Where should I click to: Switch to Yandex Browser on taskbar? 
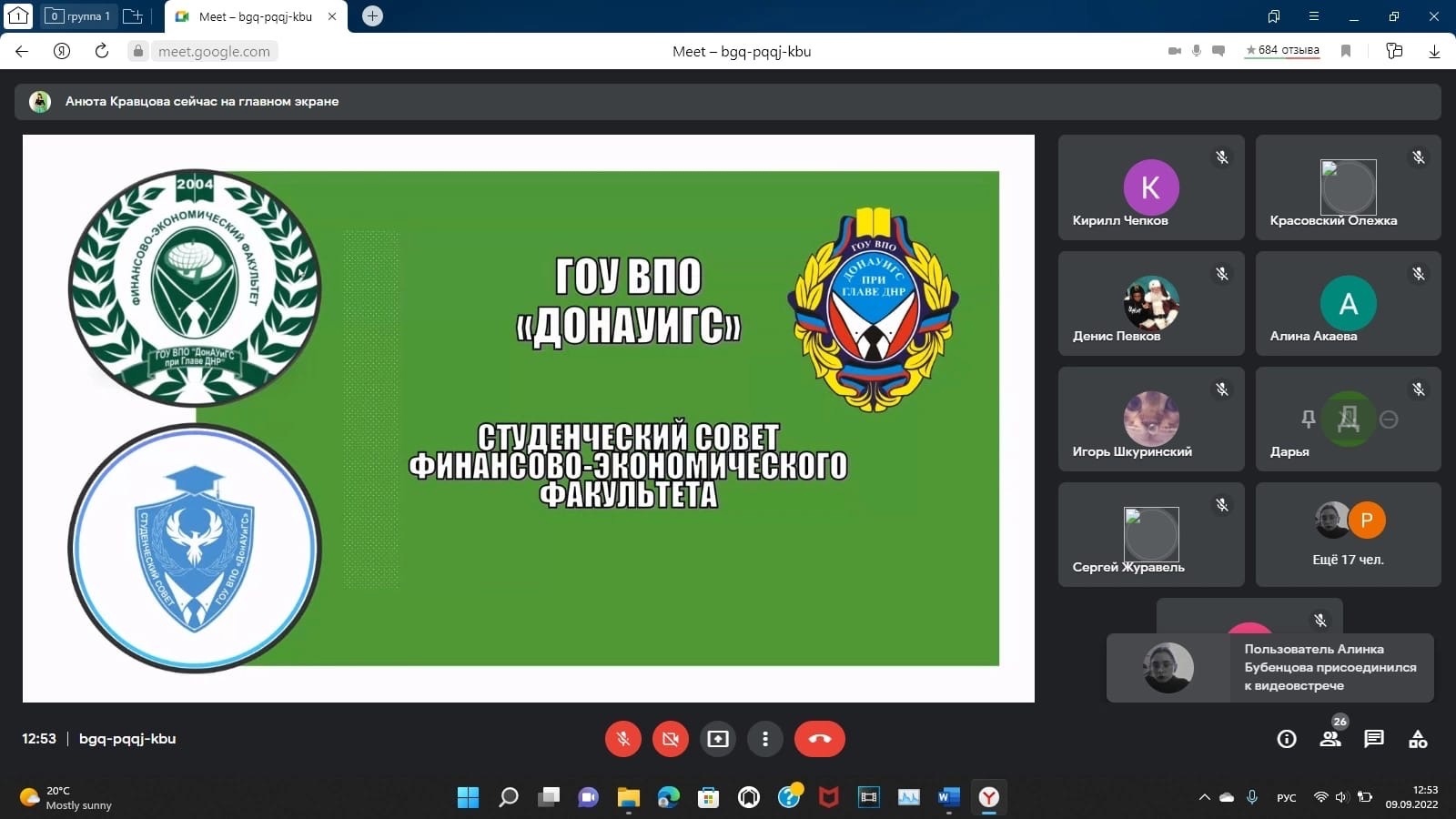coord(989,797)
